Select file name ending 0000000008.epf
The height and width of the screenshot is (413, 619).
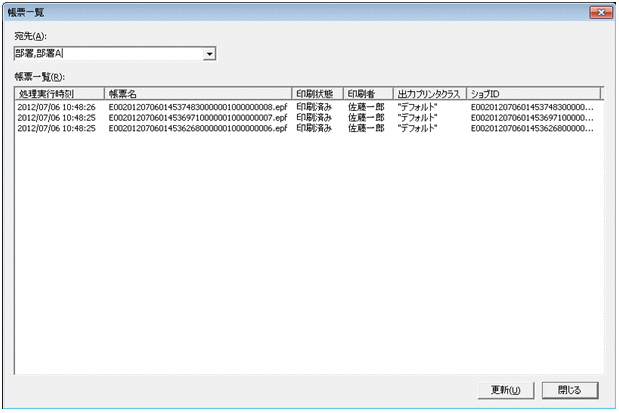(198, 107)
